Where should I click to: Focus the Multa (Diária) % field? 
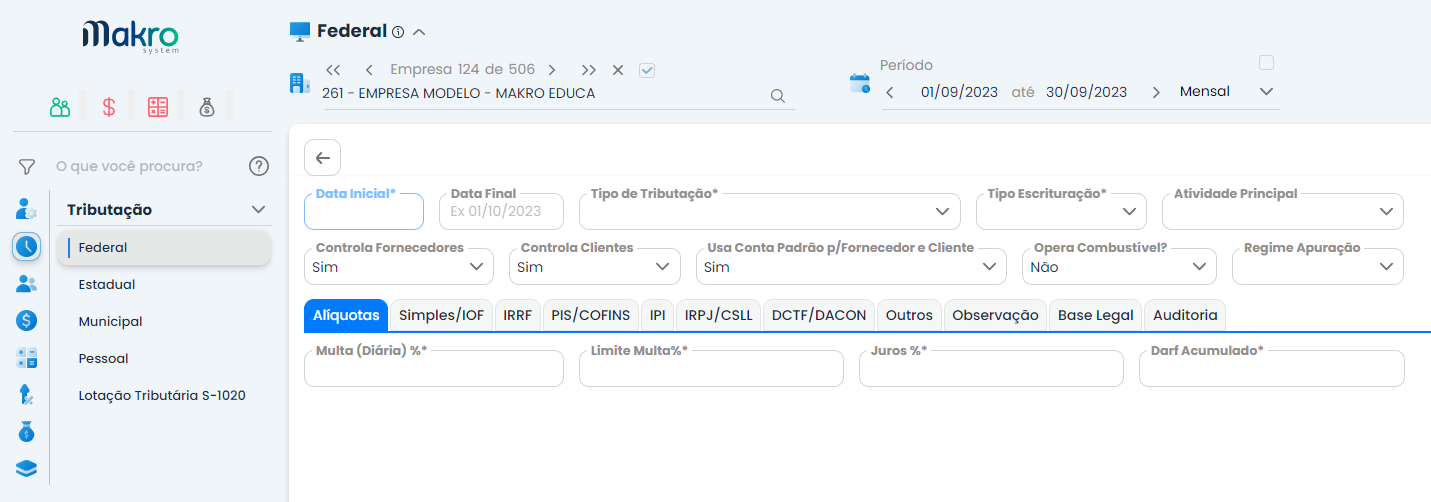tap(434, 368)
